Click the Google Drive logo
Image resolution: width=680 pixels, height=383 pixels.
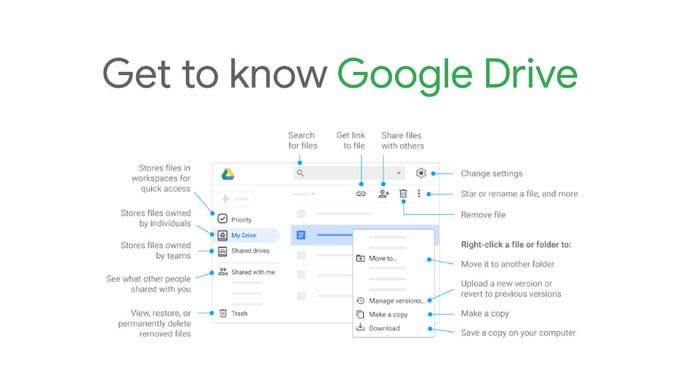(x=228, y=174)
